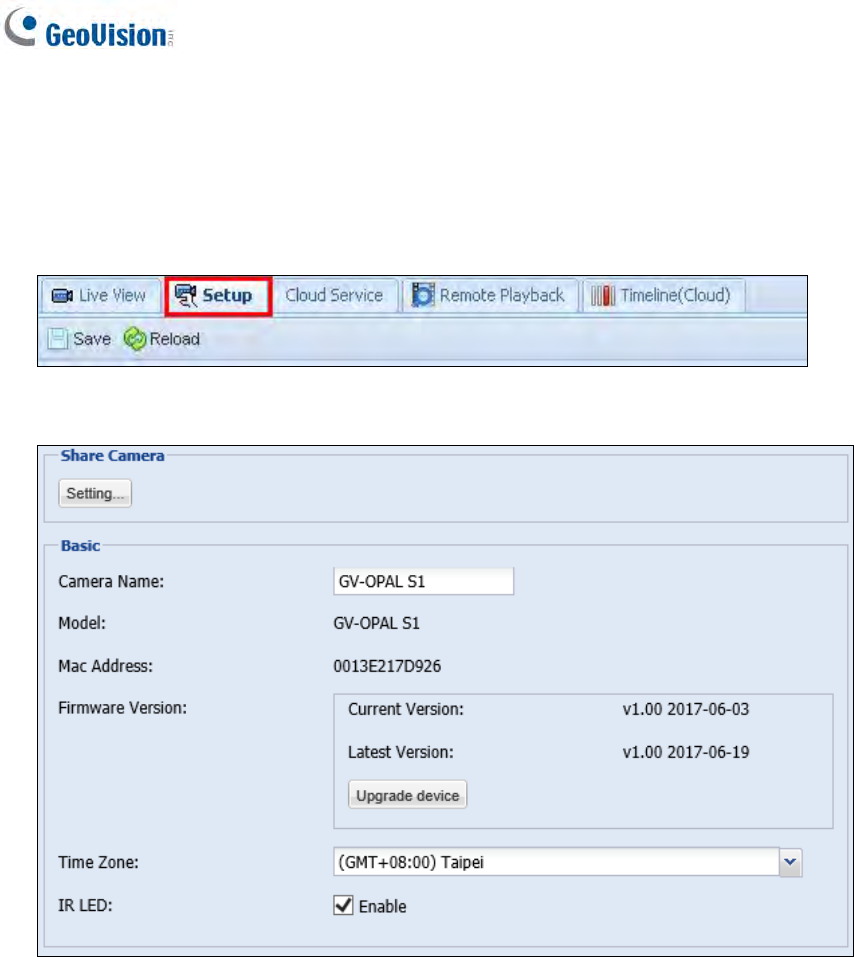The width and height of the screenshot is (854, 957).
Task: Open Share Camera Setting button
Action: click(x=95, y=493)
